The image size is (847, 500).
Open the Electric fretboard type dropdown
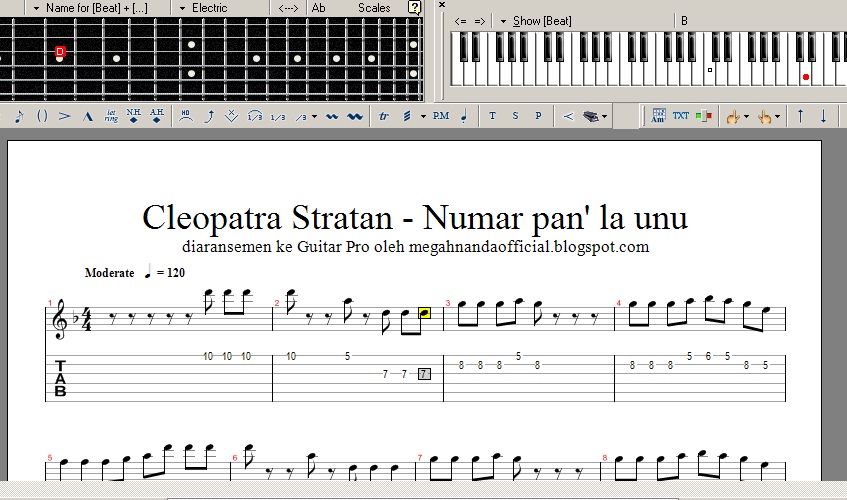coord(183,8)
